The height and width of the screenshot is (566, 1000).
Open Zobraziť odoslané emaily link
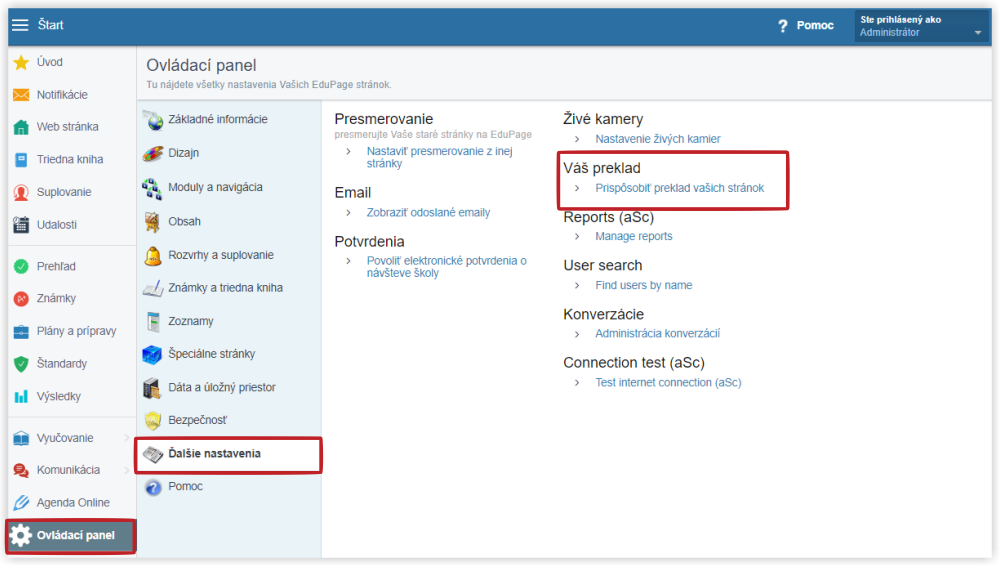[x=428, y=212]
